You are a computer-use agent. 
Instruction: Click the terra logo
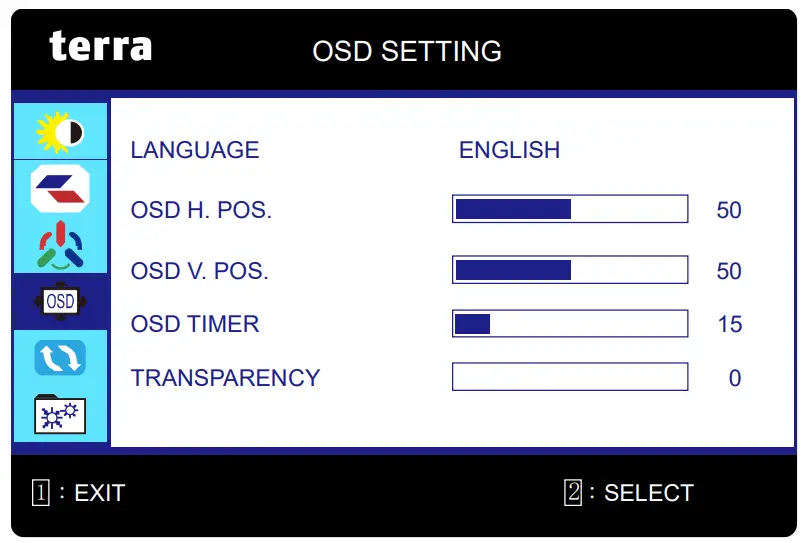(101, 46)
